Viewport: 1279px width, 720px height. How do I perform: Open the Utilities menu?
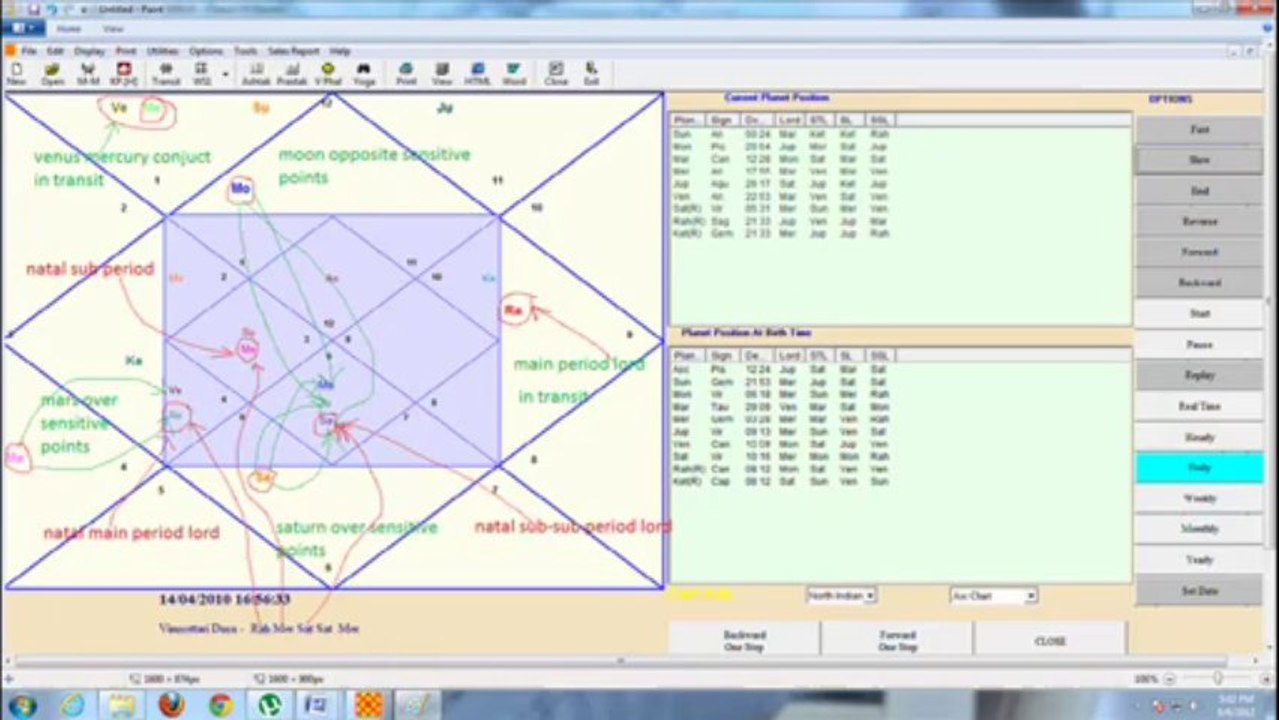pyautogui.click(x=162, y=50)
